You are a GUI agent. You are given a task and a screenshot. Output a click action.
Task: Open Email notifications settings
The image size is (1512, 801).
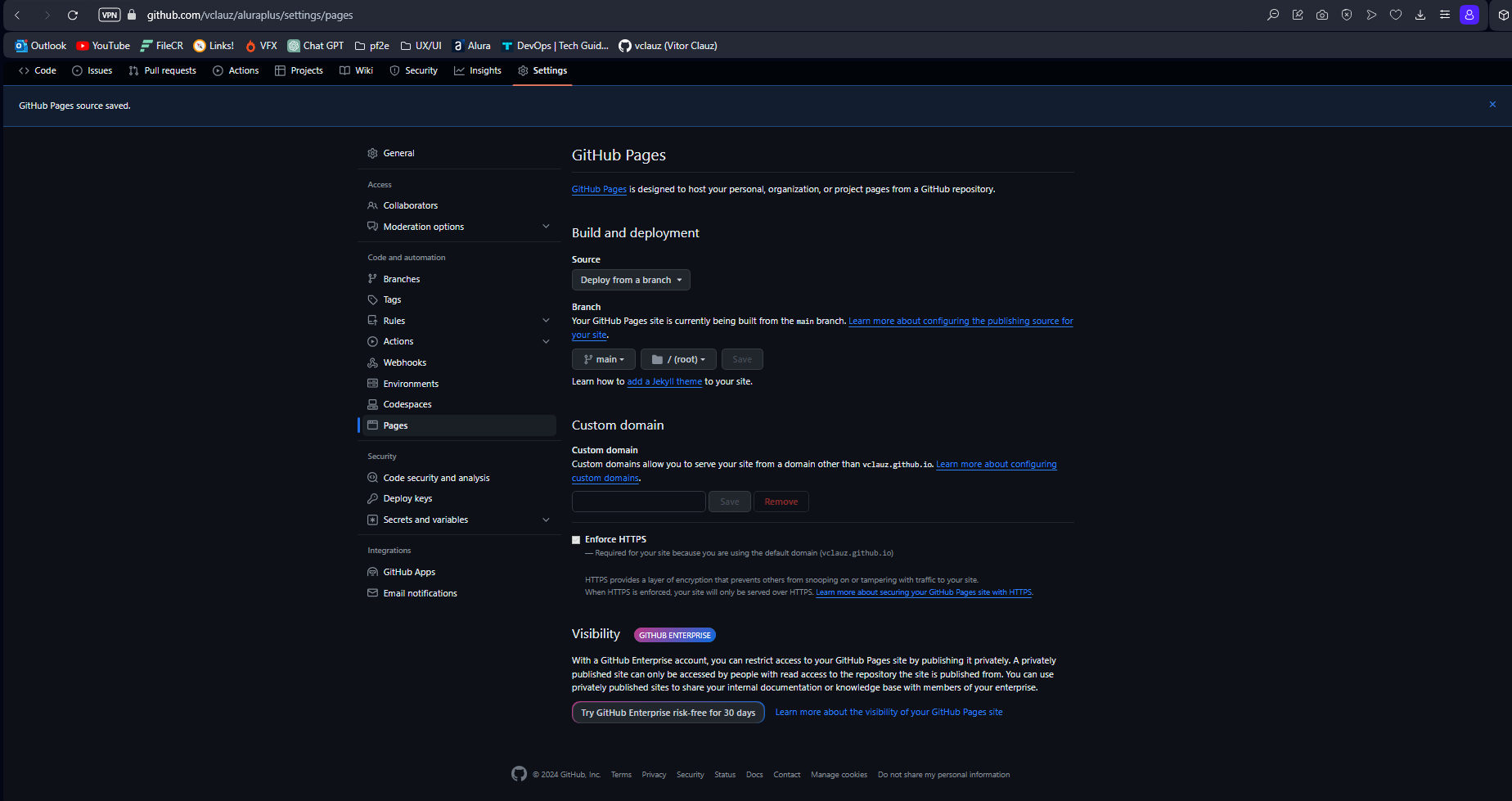(458, 593)
